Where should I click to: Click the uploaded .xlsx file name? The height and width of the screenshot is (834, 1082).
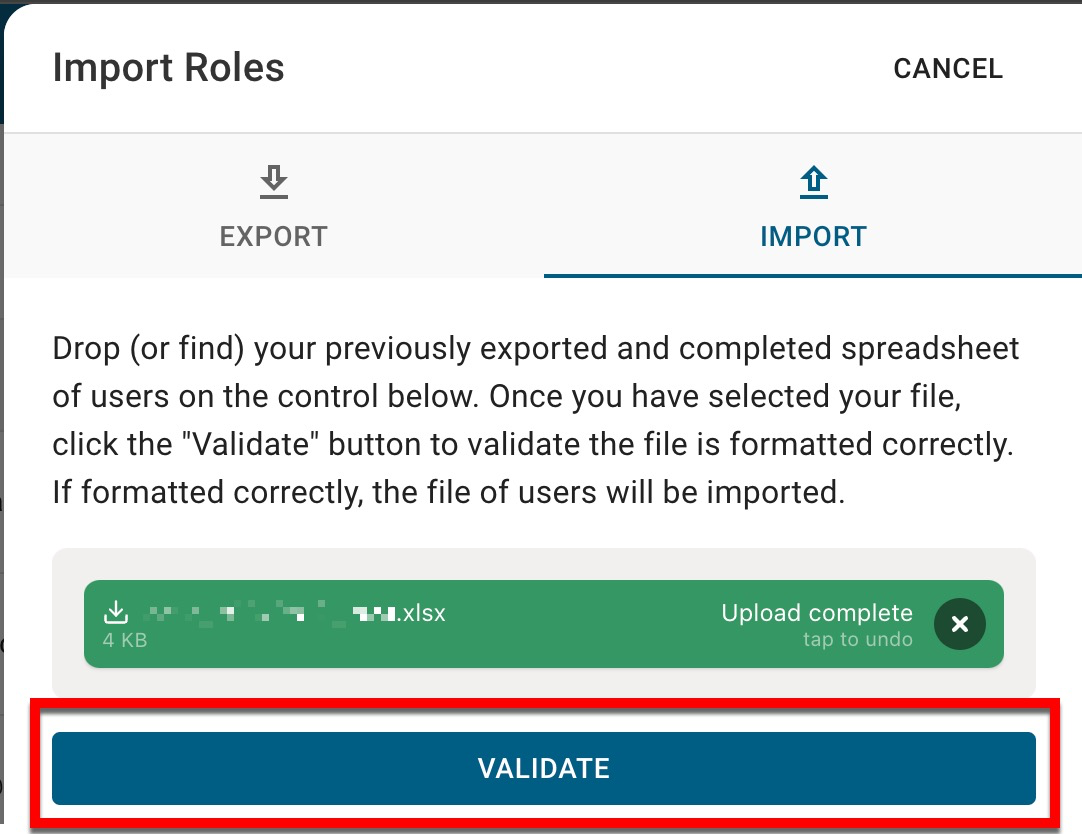(290, 613)
